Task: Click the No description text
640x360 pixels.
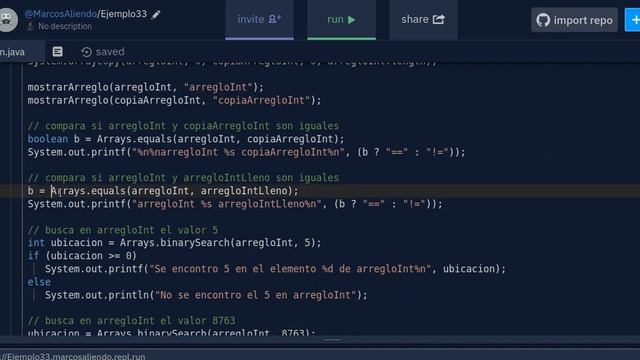Action: click(x=65, y=26)
